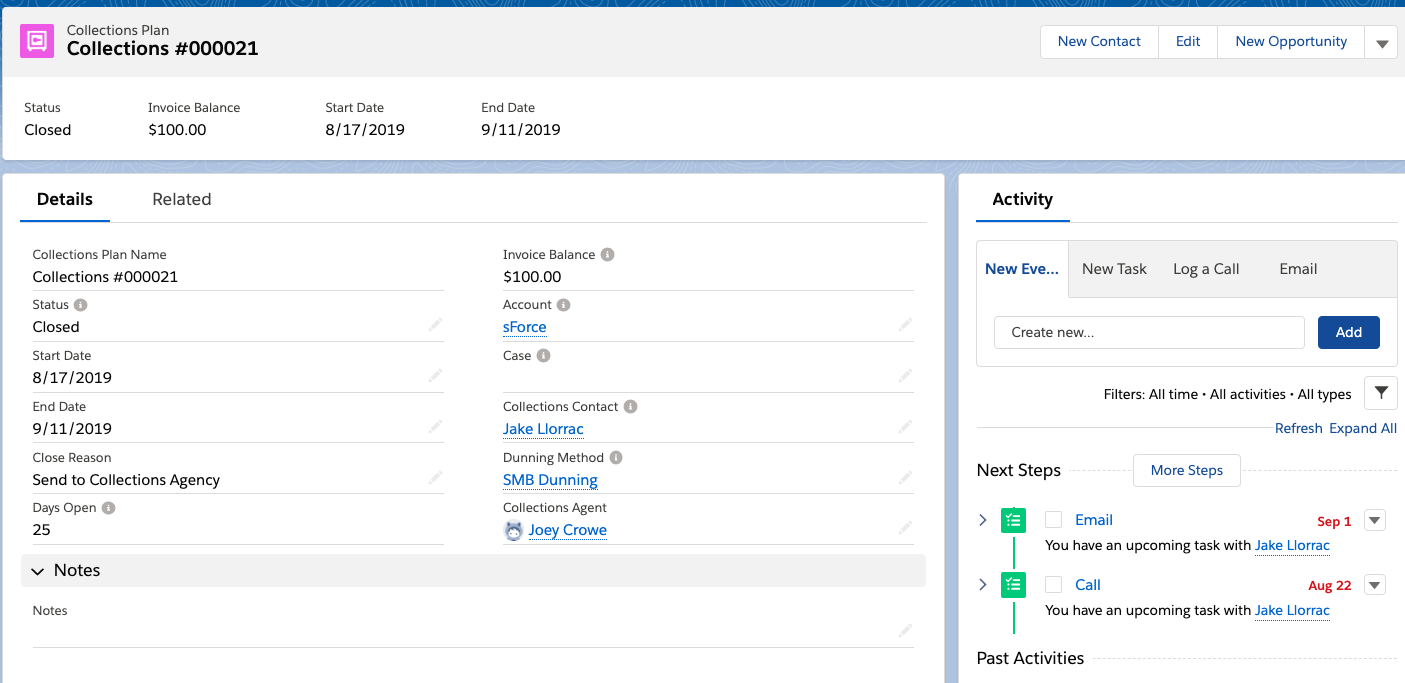Click the Collections Plan app icon

[36, 41]
